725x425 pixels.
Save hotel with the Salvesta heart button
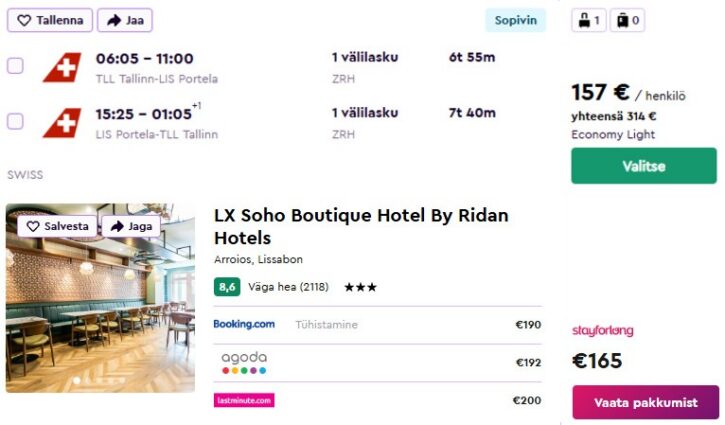57,226
